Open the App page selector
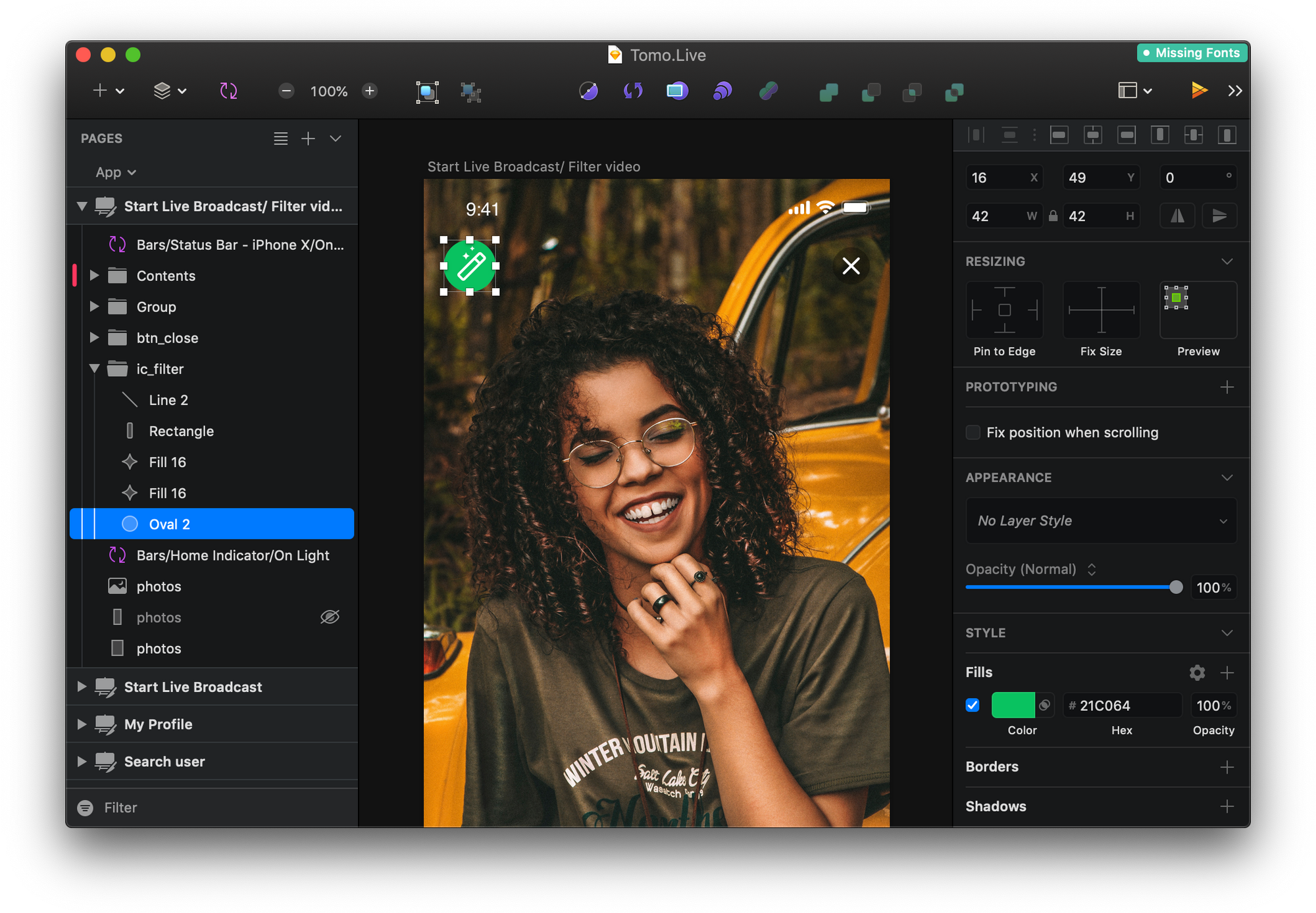 point(116,172)
